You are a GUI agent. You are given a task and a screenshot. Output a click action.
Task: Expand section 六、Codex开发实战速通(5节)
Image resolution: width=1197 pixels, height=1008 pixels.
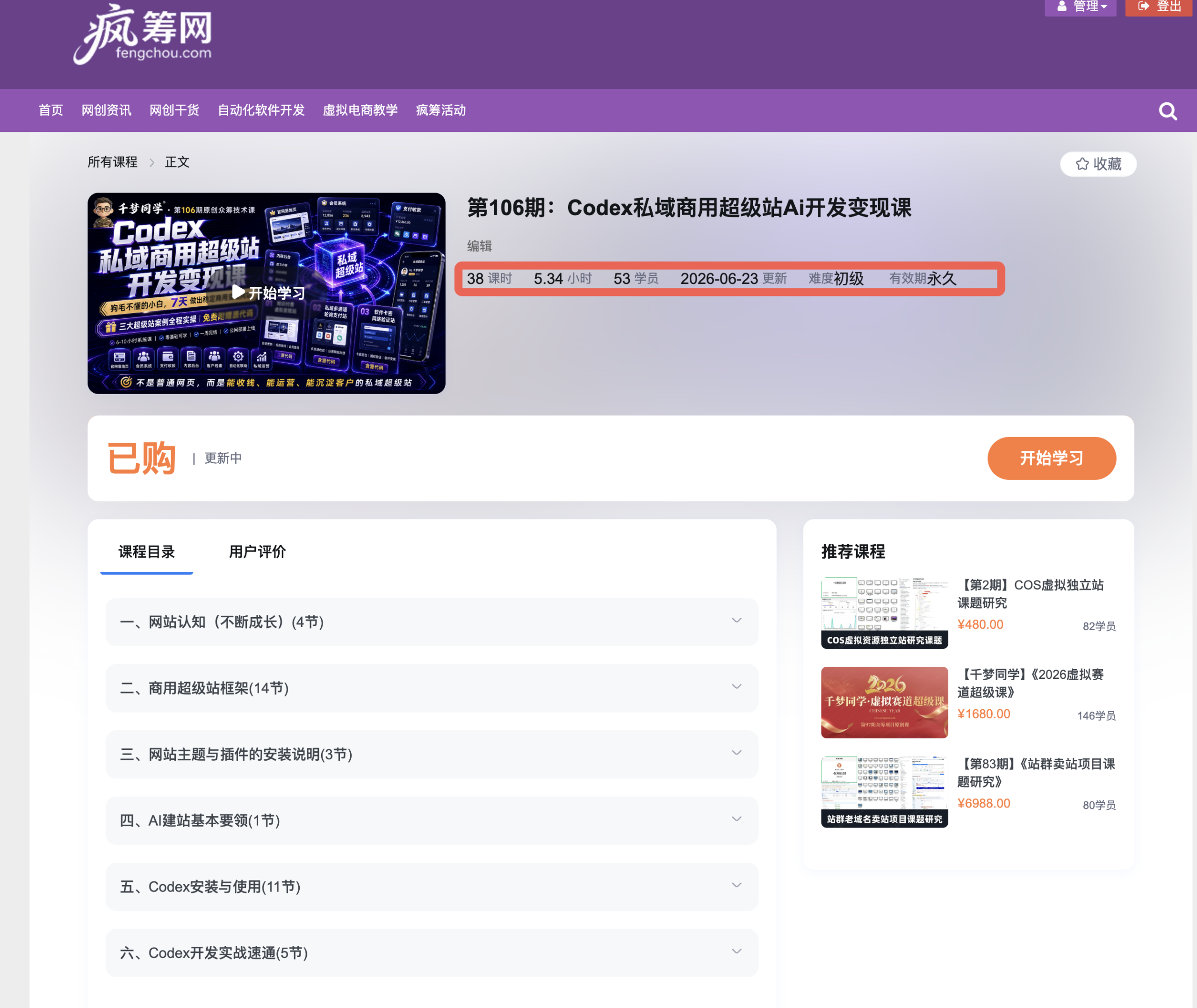click(x=432, y=953)
